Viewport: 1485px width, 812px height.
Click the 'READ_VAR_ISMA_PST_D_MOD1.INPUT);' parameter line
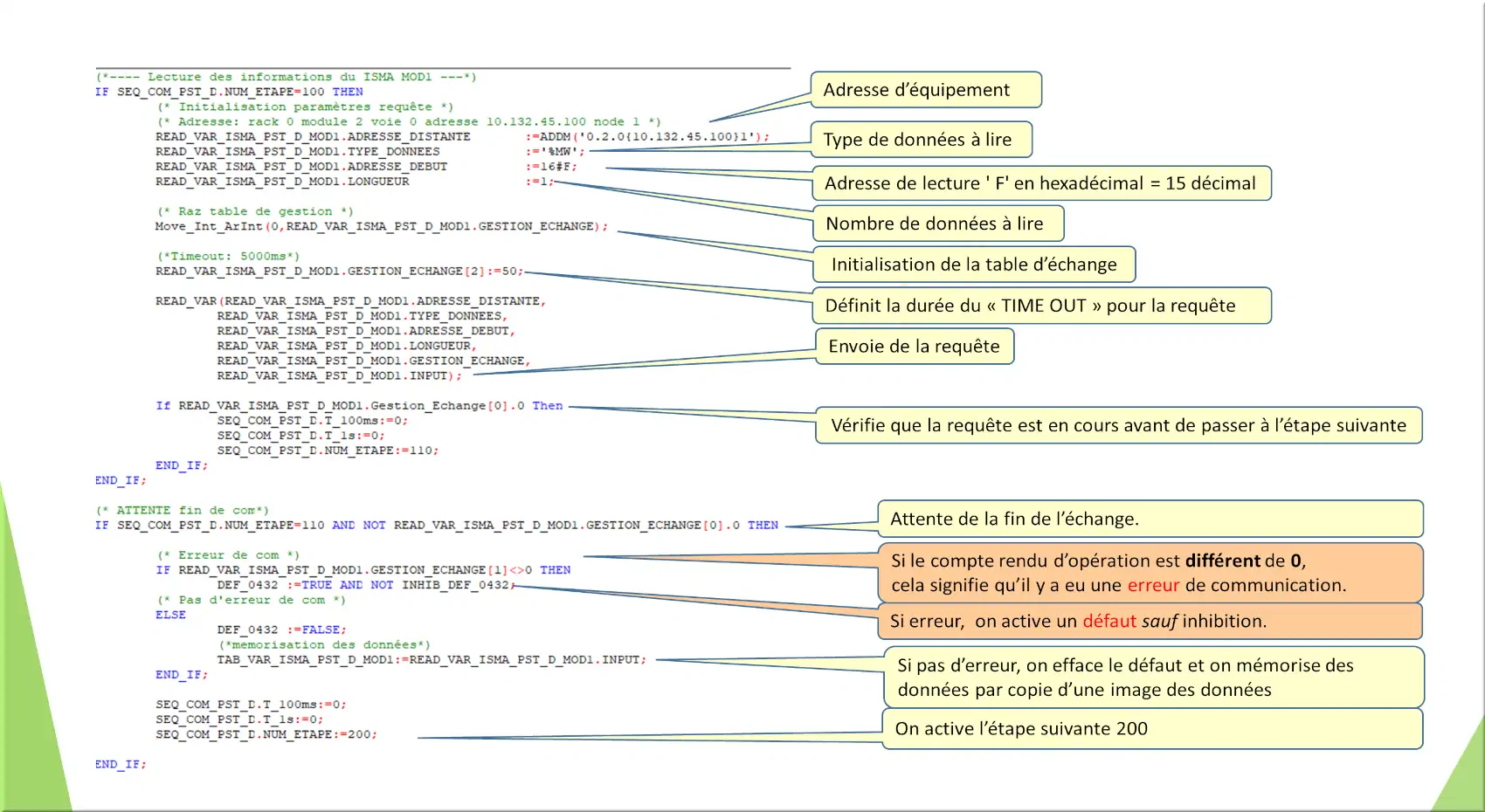click(x=339, y=375)
